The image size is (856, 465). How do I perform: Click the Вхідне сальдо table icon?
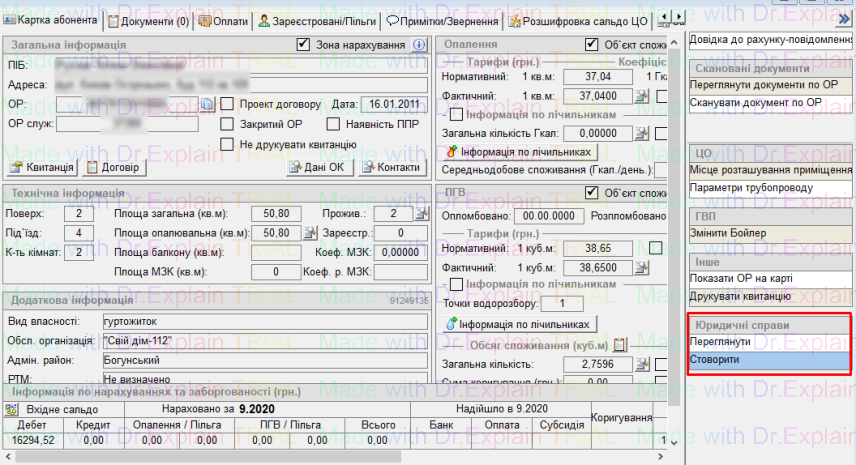pos(18,409)
